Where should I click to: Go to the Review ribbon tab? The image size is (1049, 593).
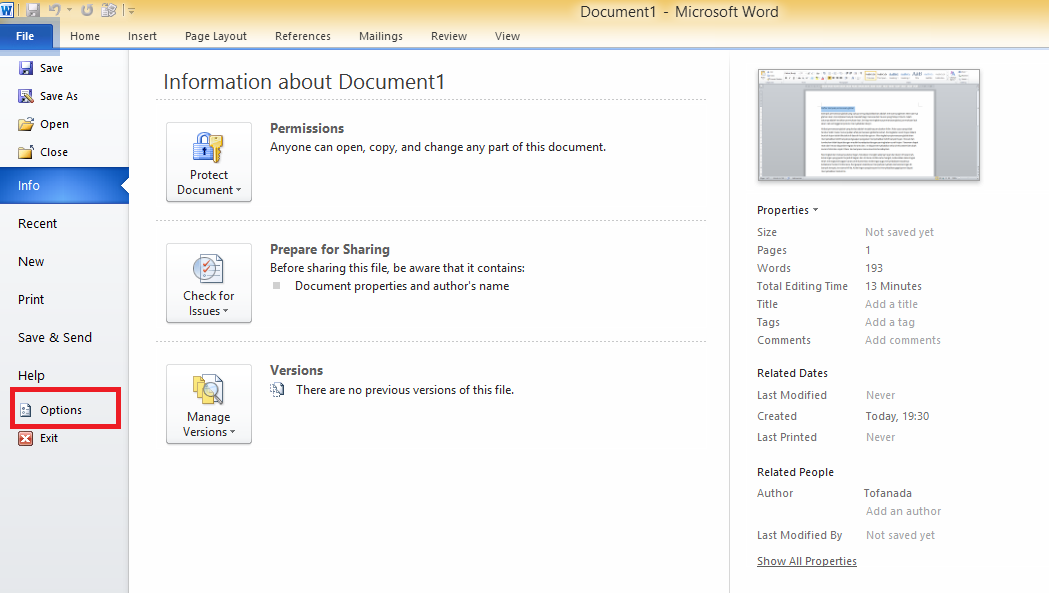pos(449,36)
